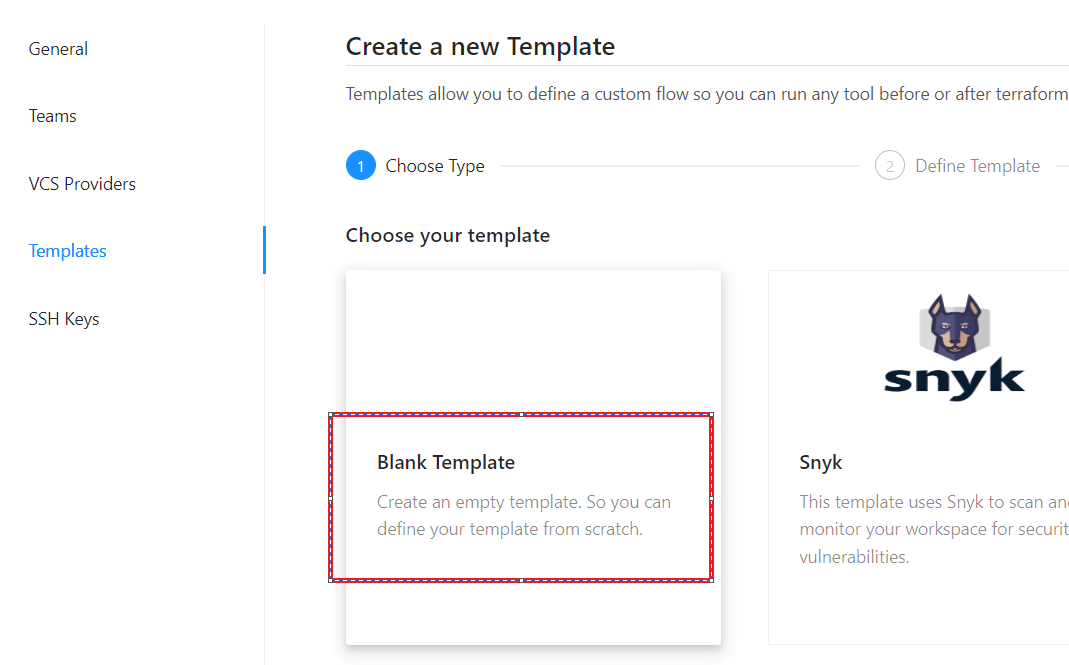This screenshot has width=1069, height=665.
Task: Click the 'Create a new Template' heading
Action: (x=480, y=46)
